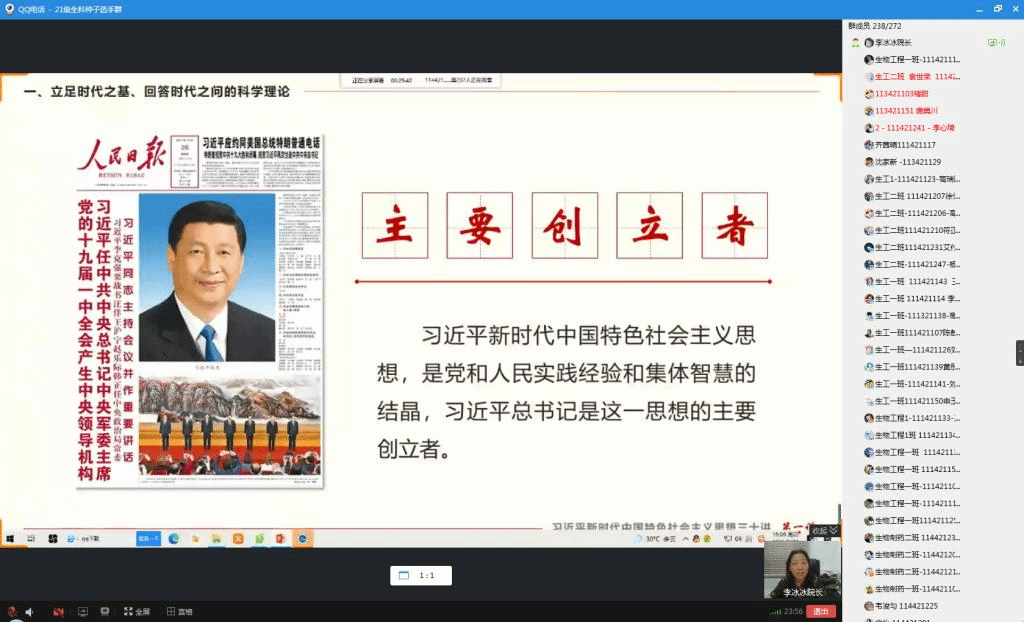Click the speaker volume icon

29,611
